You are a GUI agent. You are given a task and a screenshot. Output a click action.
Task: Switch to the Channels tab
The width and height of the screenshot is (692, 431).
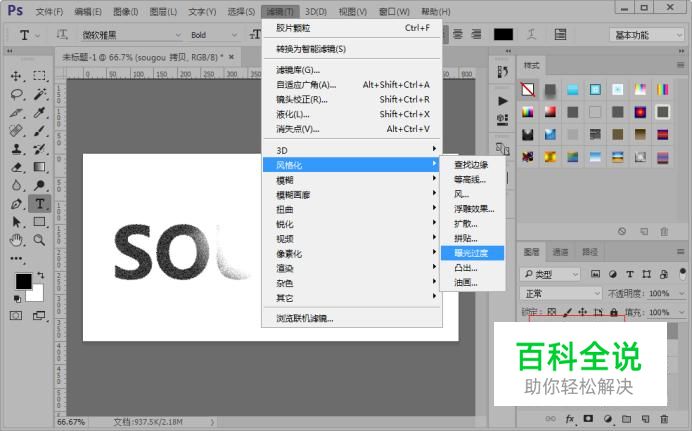[560, 252]
